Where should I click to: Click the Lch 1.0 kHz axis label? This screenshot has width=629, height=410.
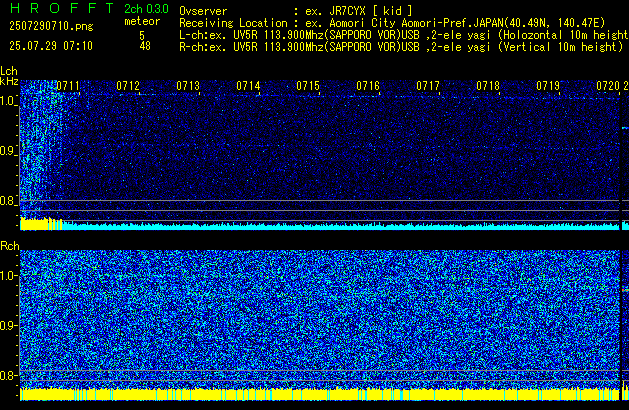[x=8, y=101]
